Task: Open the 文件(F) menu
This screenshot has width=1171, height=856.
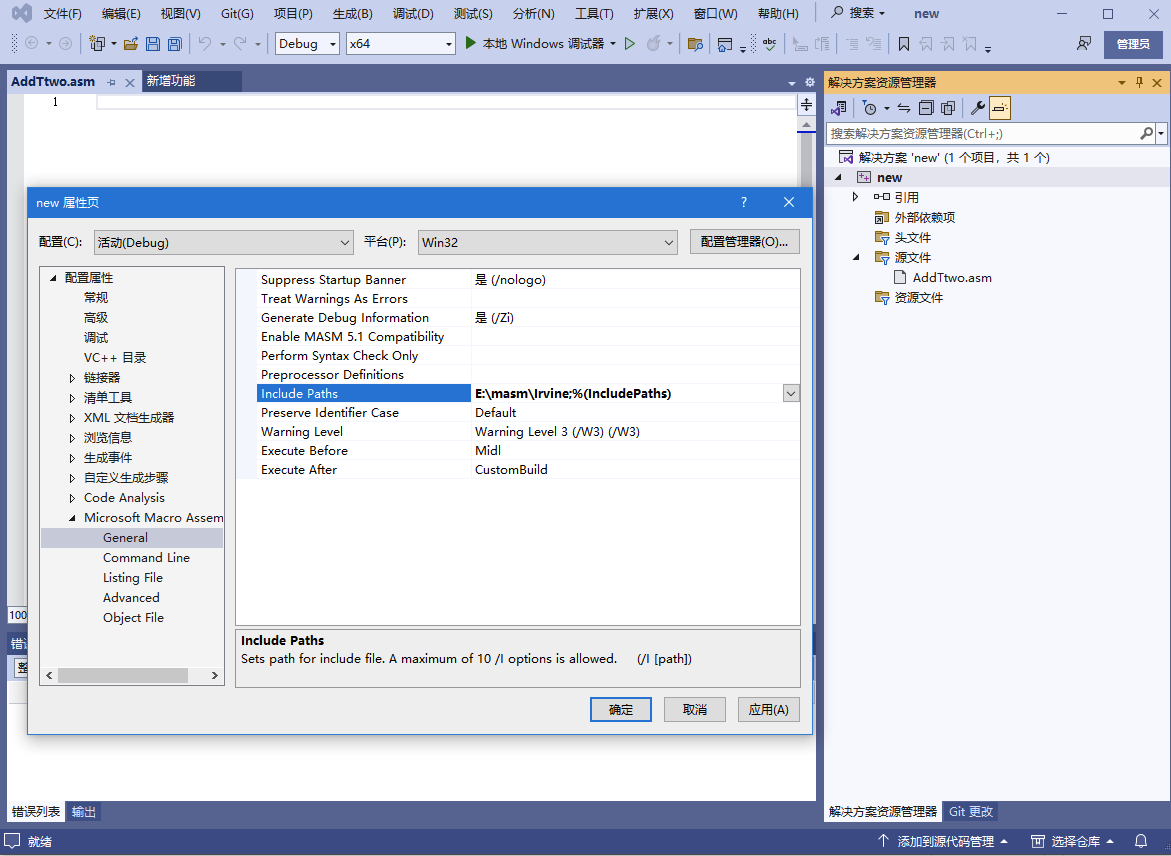Action: 62,13
